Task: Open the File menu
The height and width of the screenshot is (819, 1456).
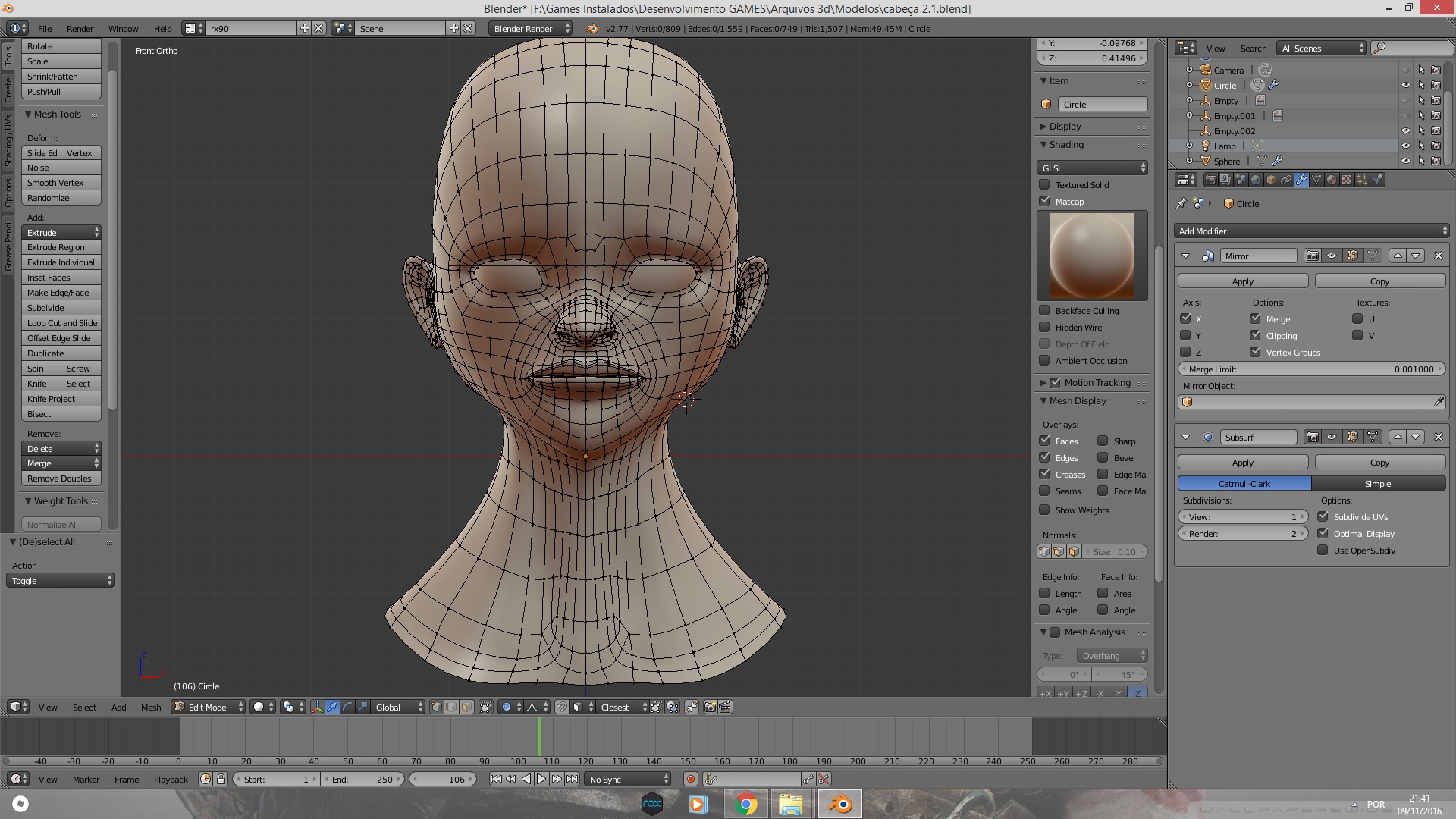Action: 45,28
